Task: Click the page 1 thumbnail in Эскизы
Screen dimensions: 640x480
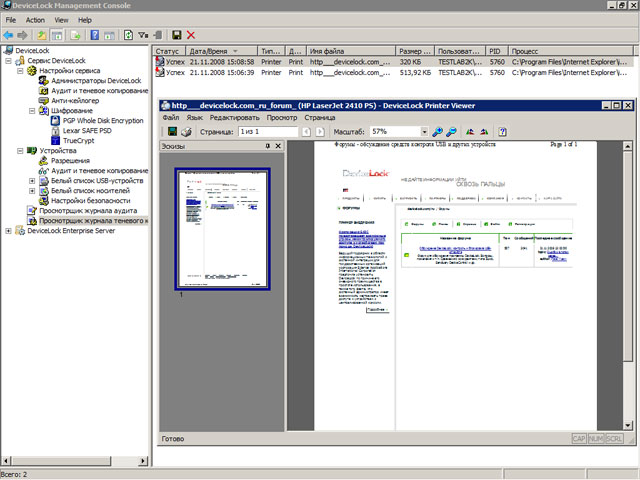Action: pos(222,226)
